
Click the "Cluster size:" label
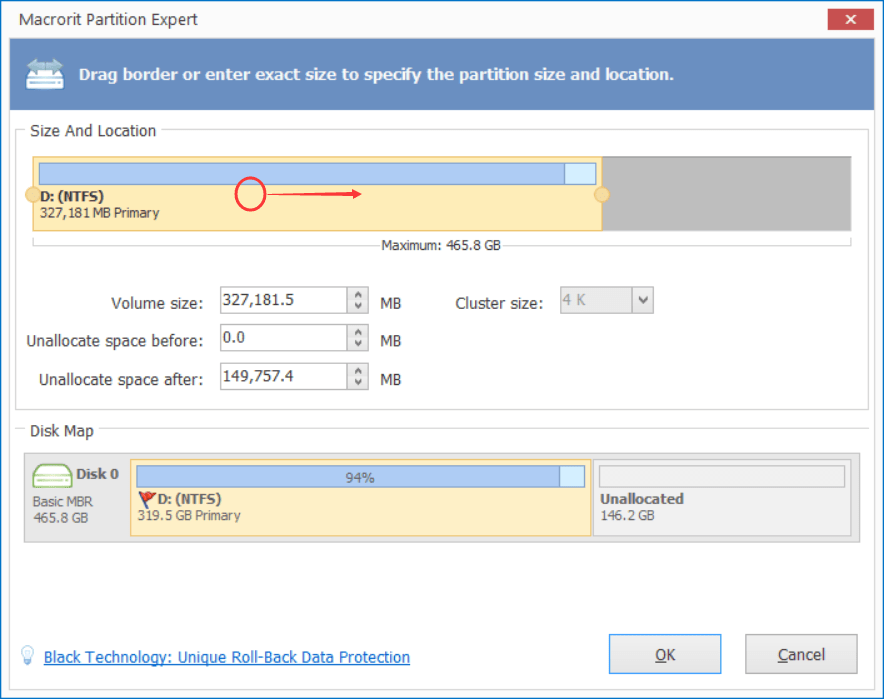coord(499,303)
